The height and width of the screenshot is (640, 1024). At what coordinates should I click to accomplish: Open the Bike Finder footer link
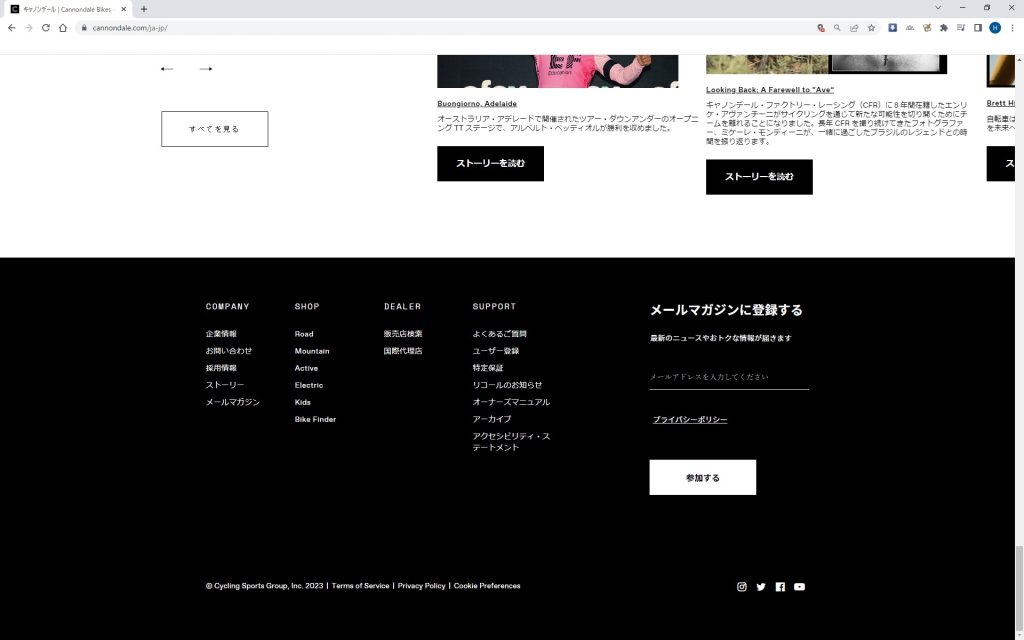coord(315,420)
